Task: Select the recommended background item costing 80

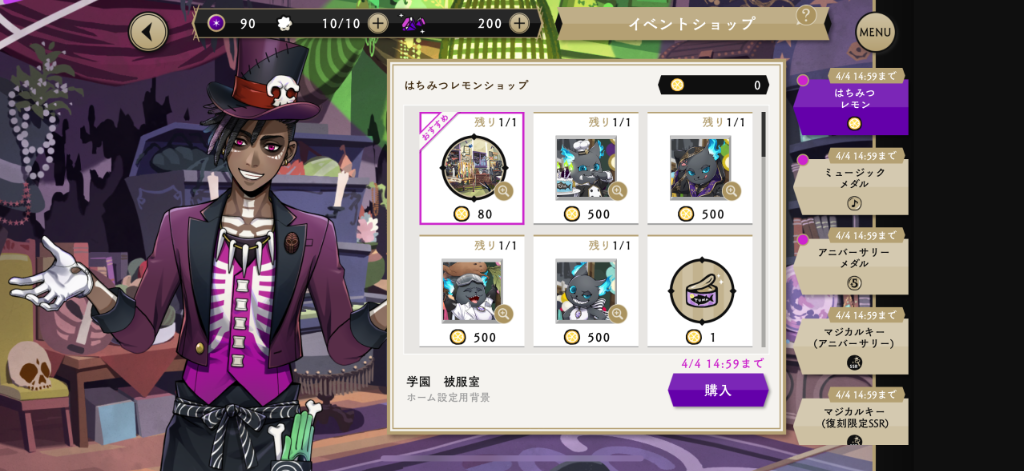Action: point(472,168)
